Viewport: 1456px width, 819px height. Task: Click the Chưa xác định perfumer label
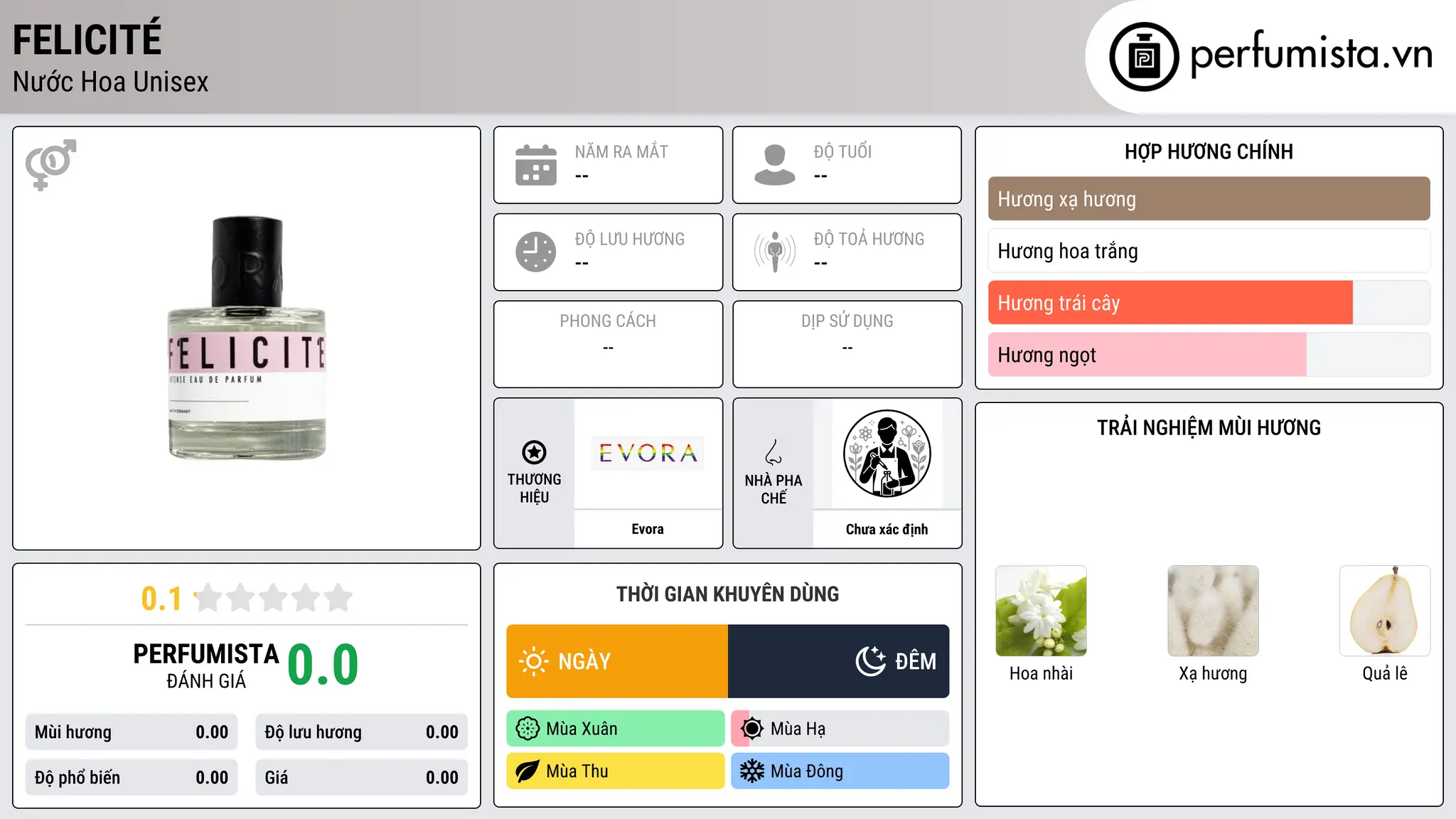[x=887, y=529]
